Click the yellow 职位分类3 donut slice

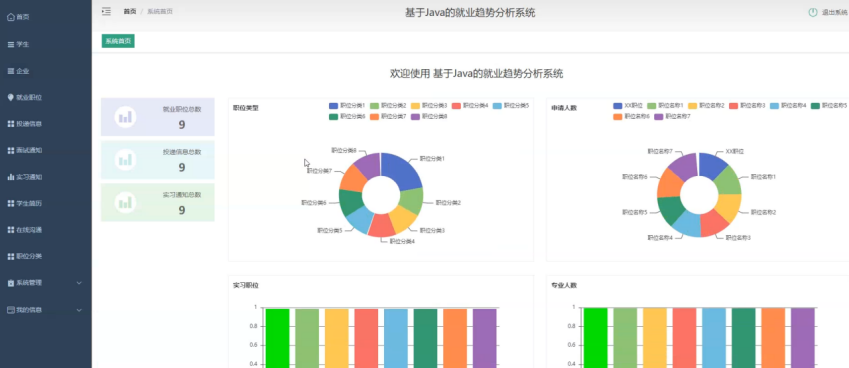point(404,219)
